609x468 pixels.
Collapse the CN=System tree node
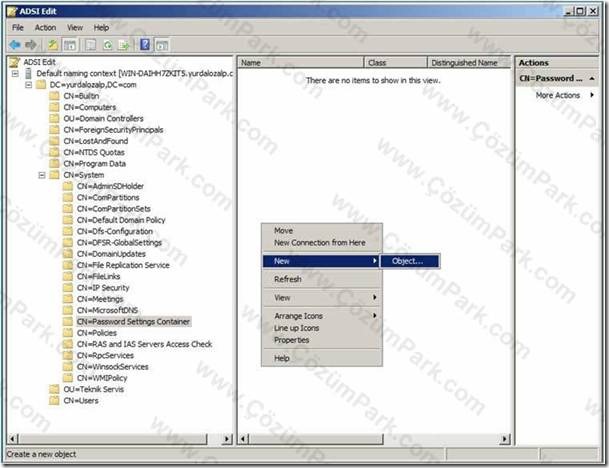click(x=42, y=175)
